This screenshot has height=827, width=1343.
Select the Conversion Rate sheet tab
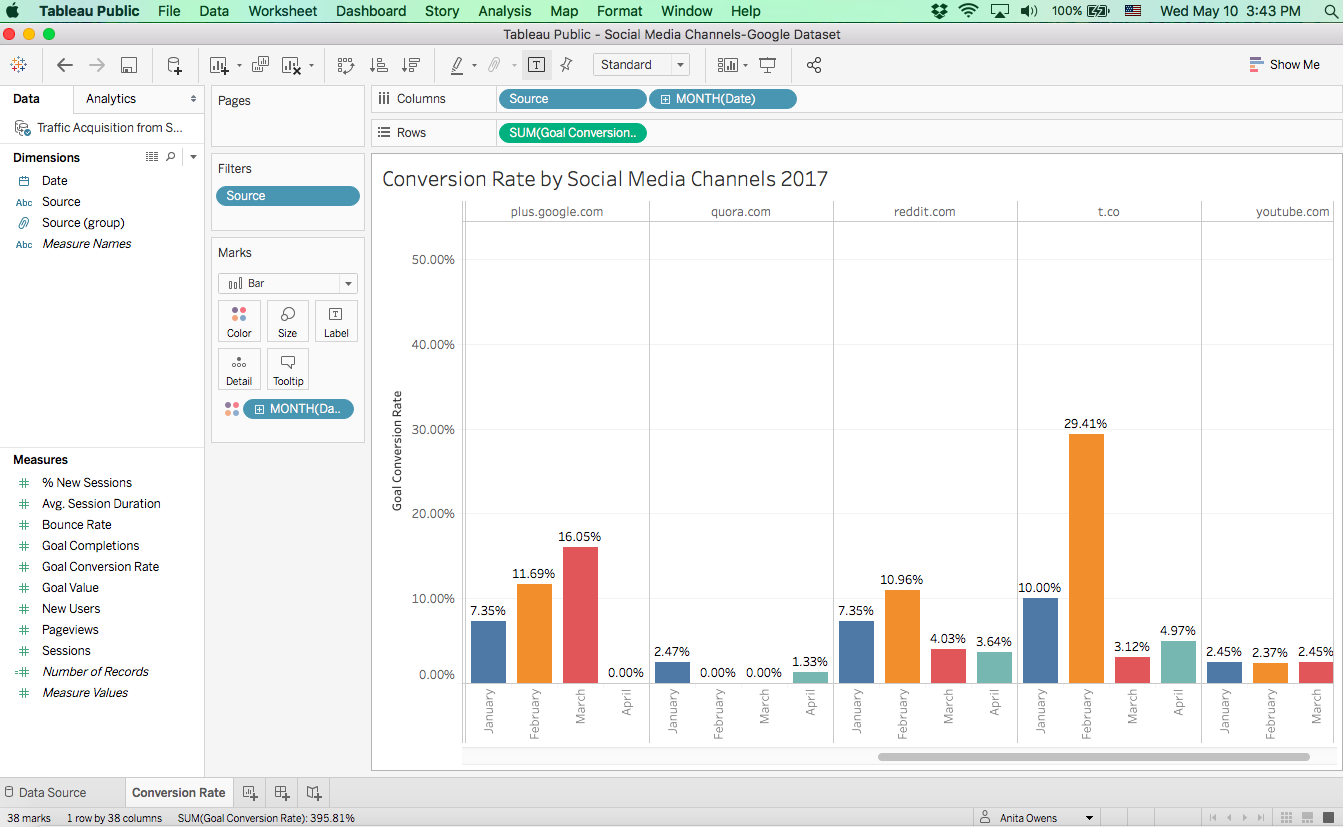pyautogui.click(x=179, y=793)
